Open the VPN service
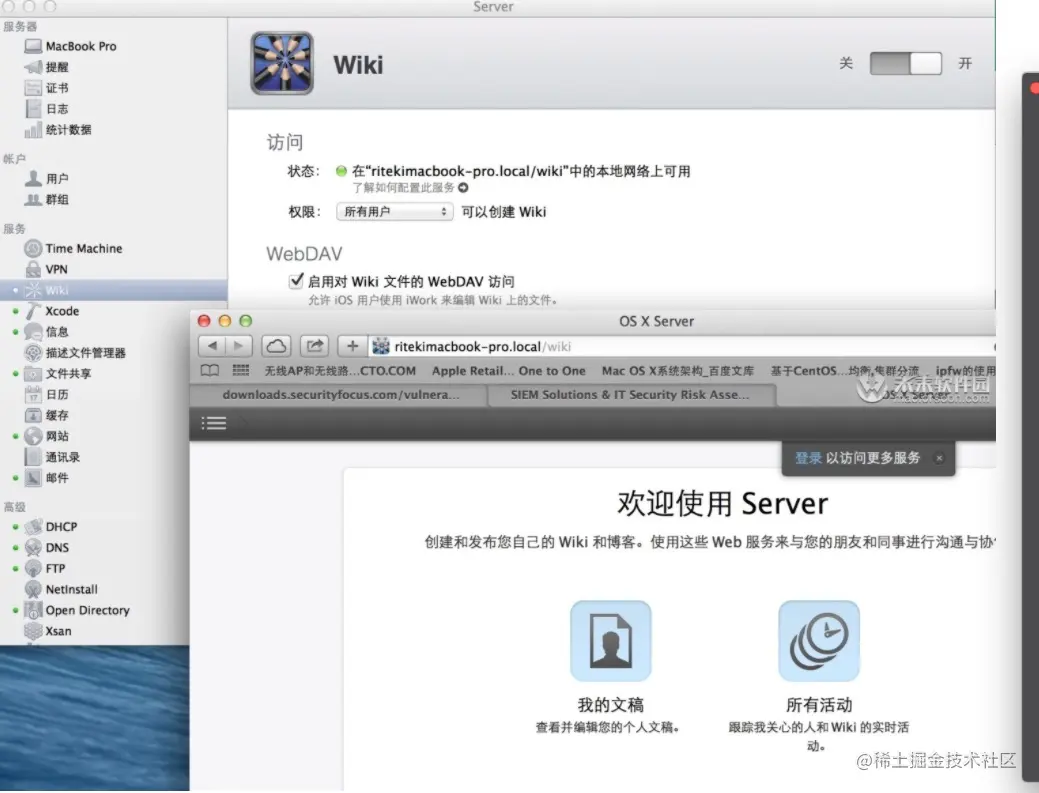The height and width of the screenshot is (793, 1039). pyautogui.click(x=46, y=269)
